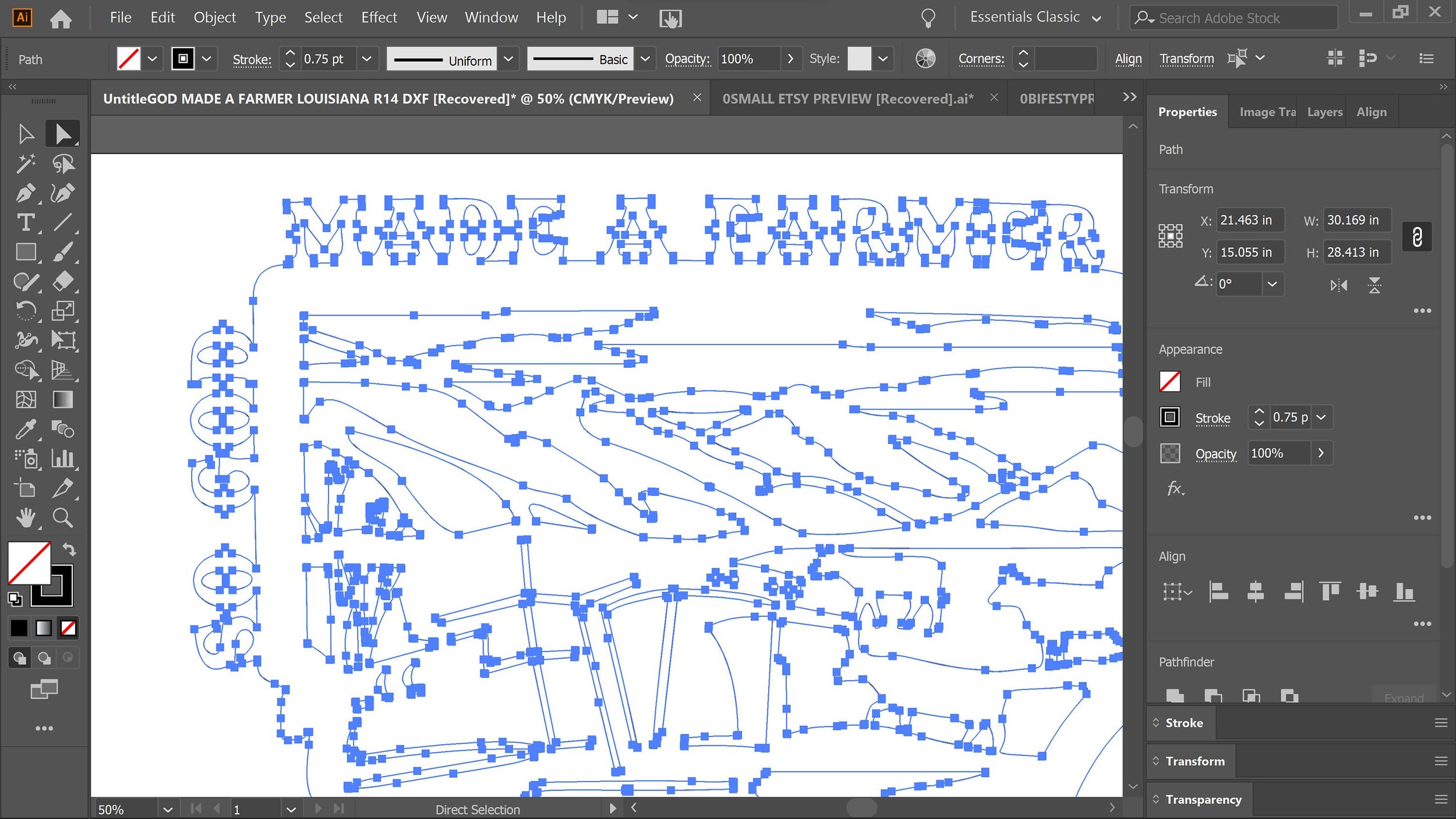Select the Mesh tool
This screenshot has width=1456, height=819.
click(x=26, y=400)
